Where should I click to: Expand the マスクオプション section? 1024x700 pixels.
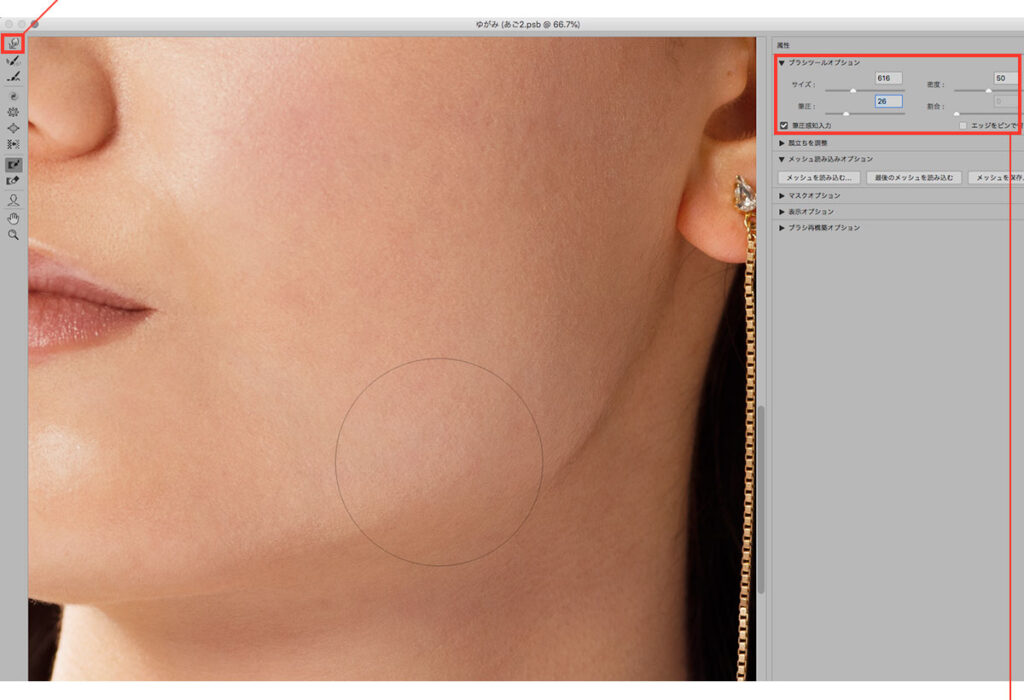click(782, 196)
